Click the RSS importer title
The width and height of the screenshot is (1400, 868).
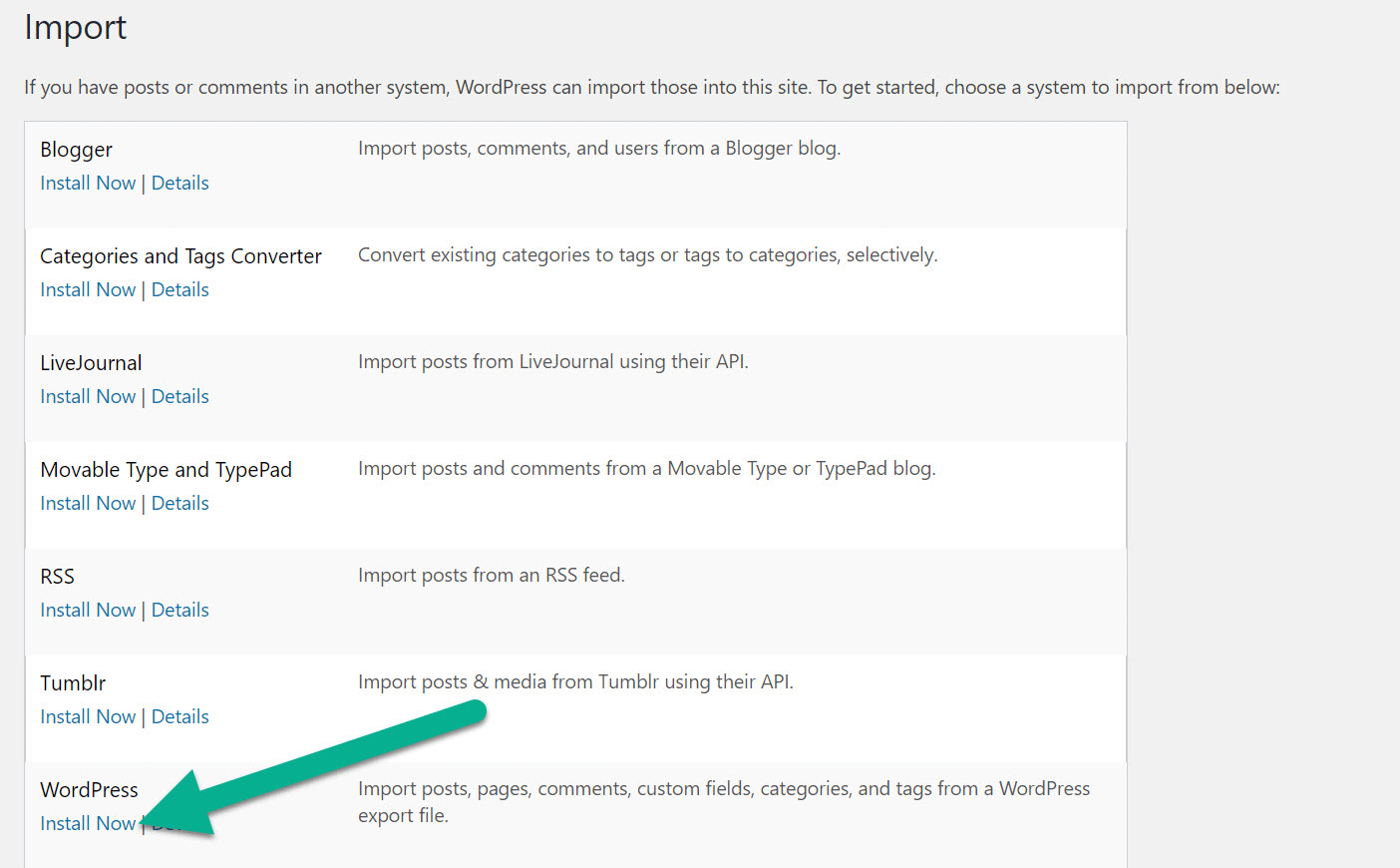click(57, 576)
